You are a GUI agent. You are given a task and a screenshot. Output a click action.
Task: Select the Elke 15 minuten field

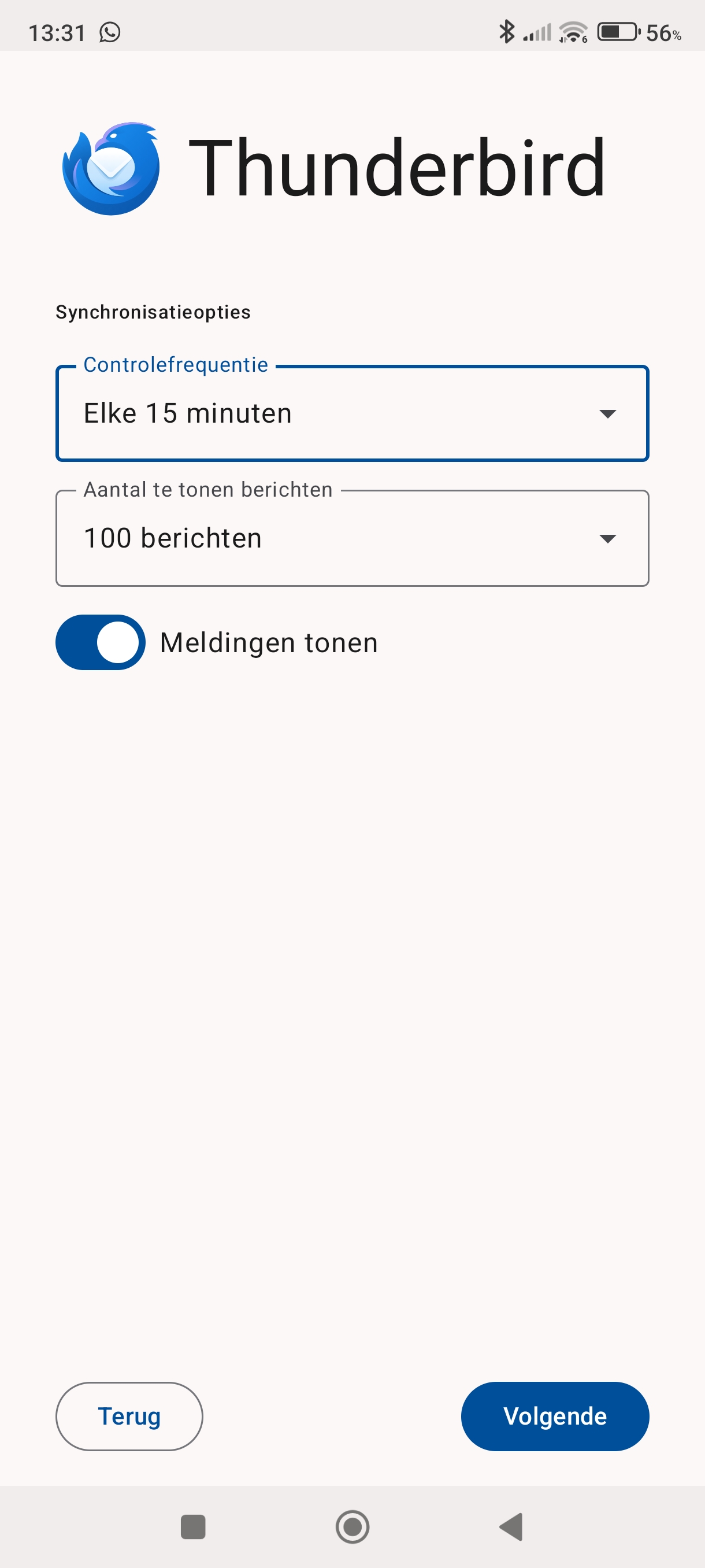coord(328,414)
